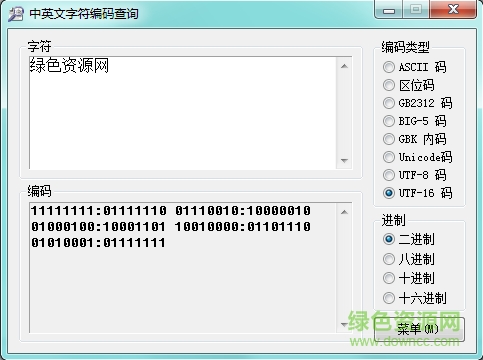This screenshot has height=360, width=483.
Task: Click up arrow of 编码 box scrollbar
Action: tap(344, 212)
